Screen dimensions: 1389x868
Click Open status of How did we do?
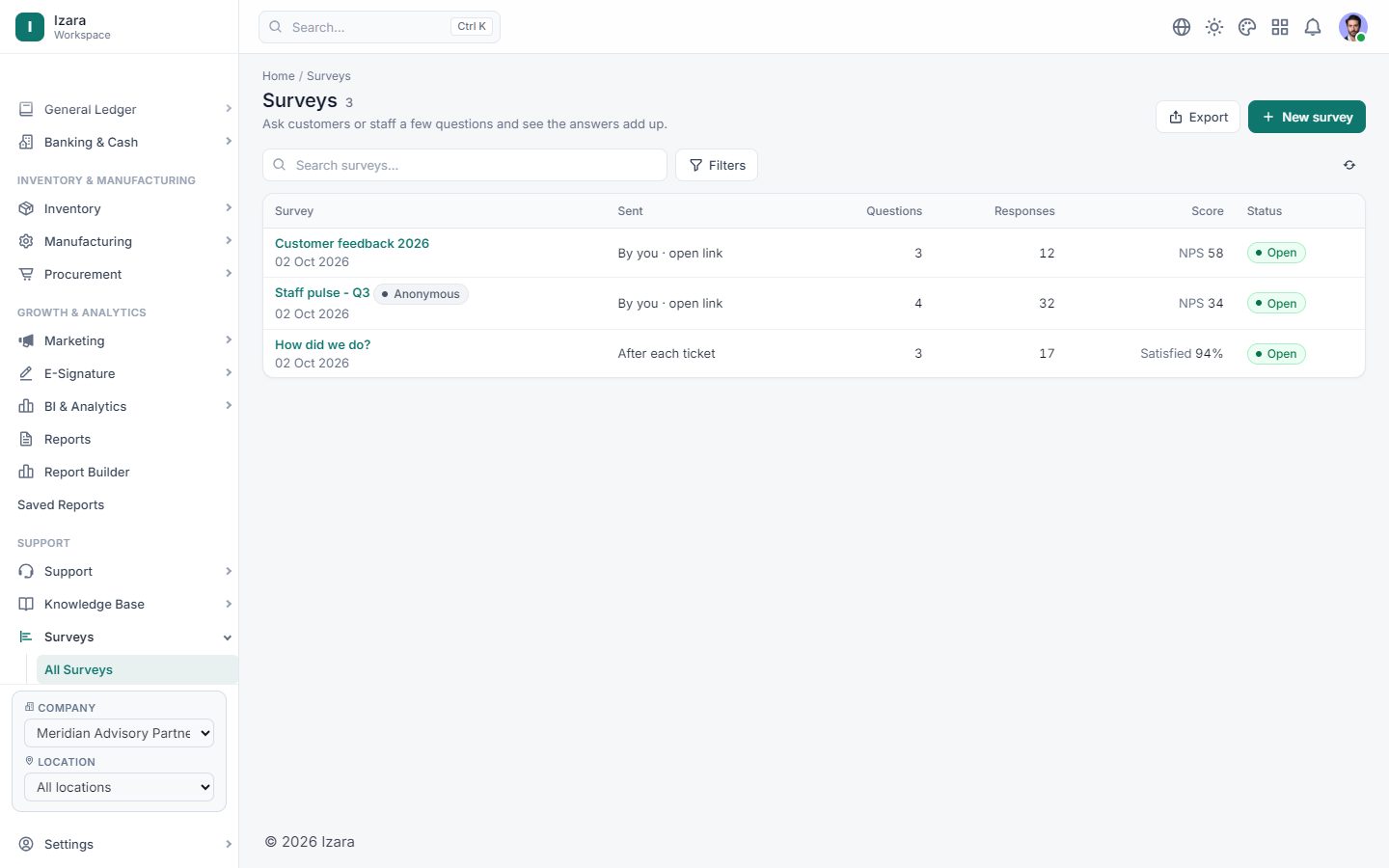click(x=1276, y=354)
